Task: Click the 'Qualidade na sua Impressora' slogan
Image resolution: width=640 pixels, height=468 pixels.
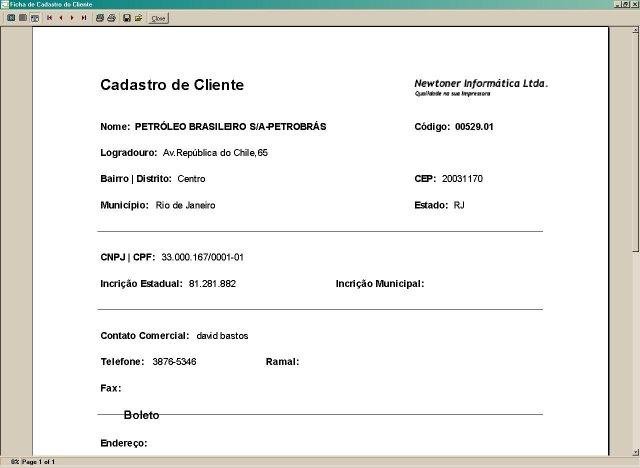Action: (452, 94)
